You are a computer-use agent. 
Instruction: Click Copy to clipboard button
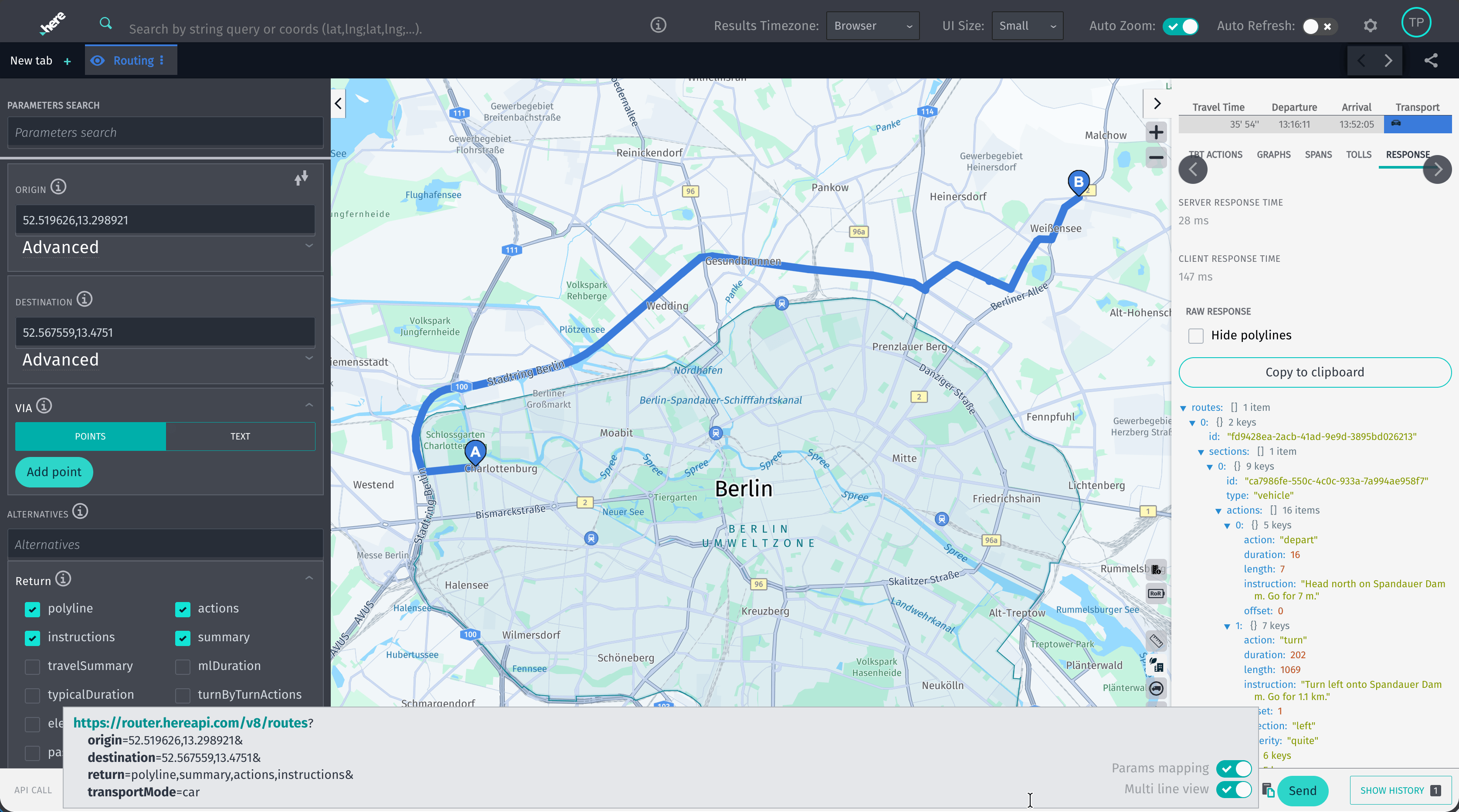click(x=1315, y=372)
